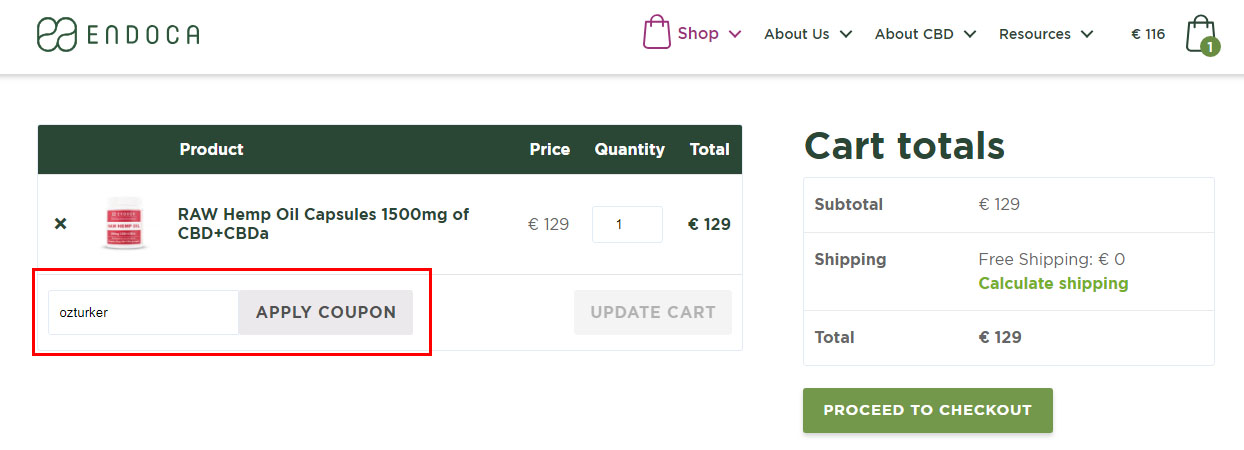Open the cart bag icon with badge
The height and width of the screenshot is (450, 1244).
point(1200,34)
